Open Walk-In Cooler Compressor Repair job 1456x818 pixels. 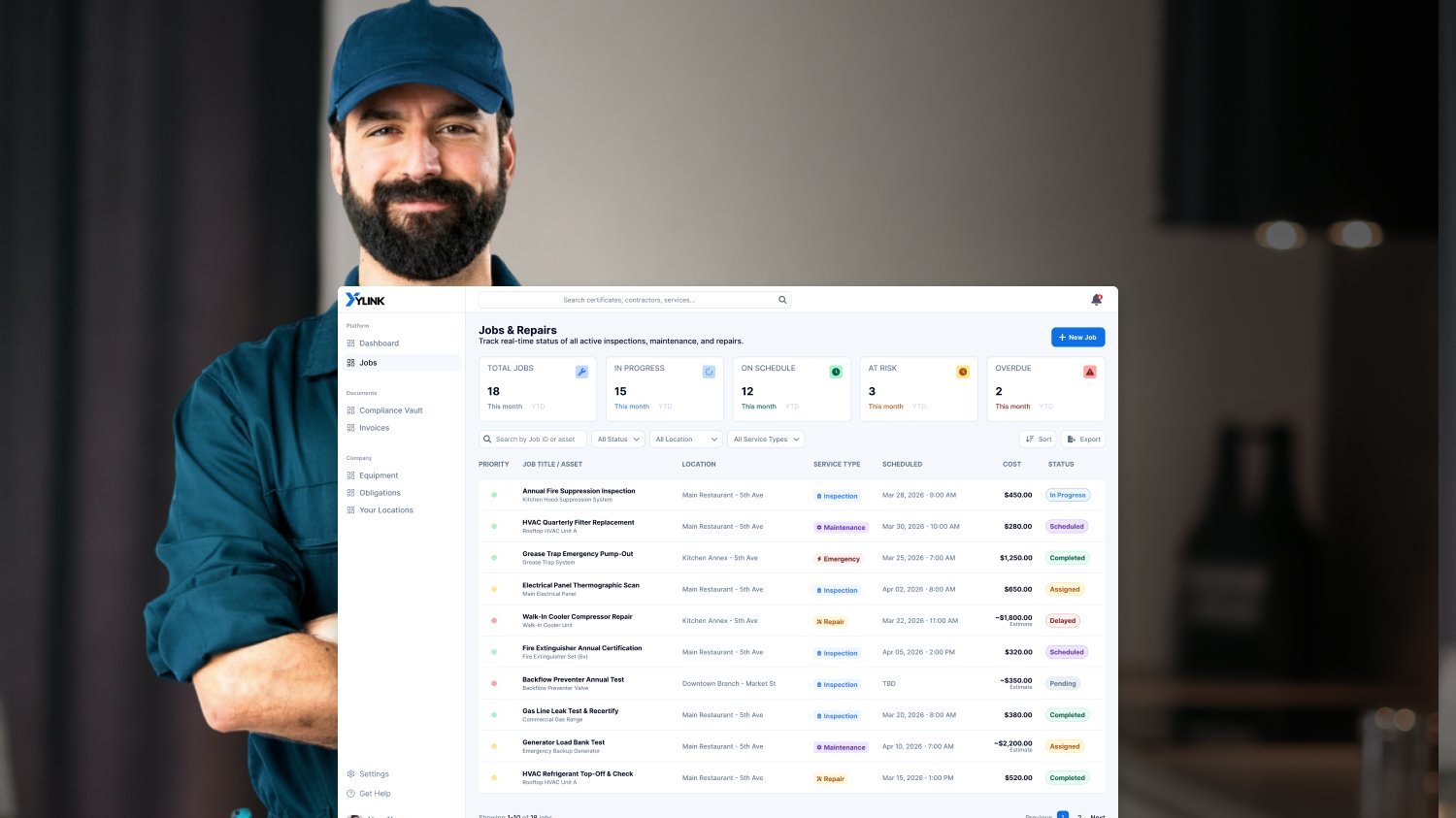coord(578,617)
